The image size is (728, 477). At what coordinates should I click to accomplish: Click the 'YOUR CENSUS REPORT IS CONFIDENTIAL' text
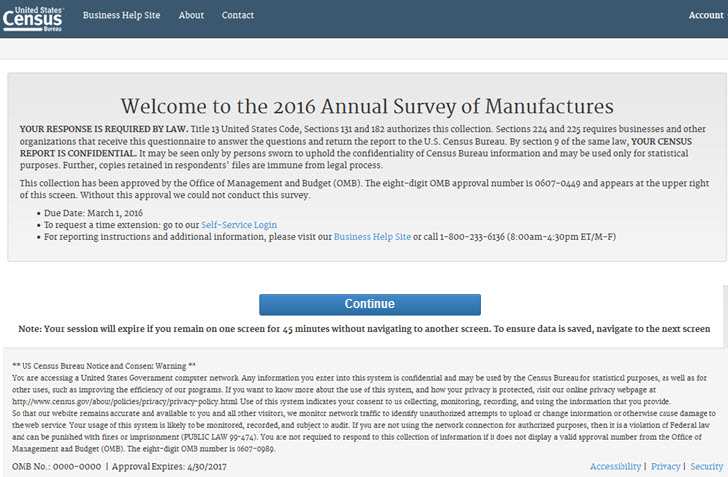pyautogui.click(x=356, y=147)
